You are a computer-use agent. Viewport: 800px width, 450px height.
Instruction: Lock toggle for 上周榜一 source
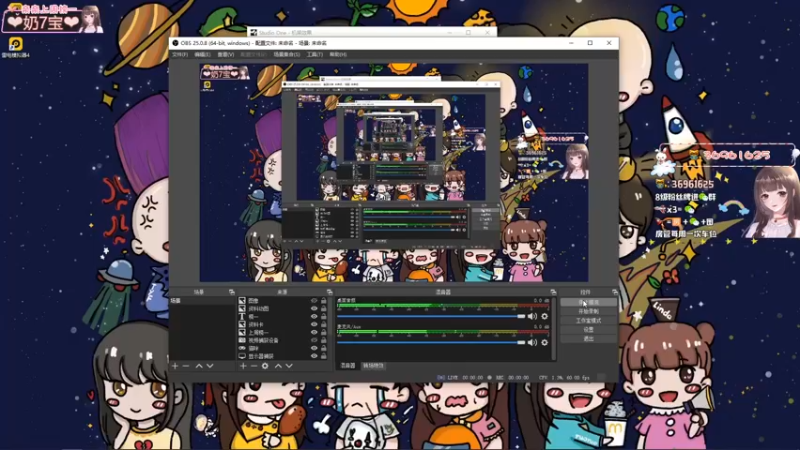pos(323,332)
